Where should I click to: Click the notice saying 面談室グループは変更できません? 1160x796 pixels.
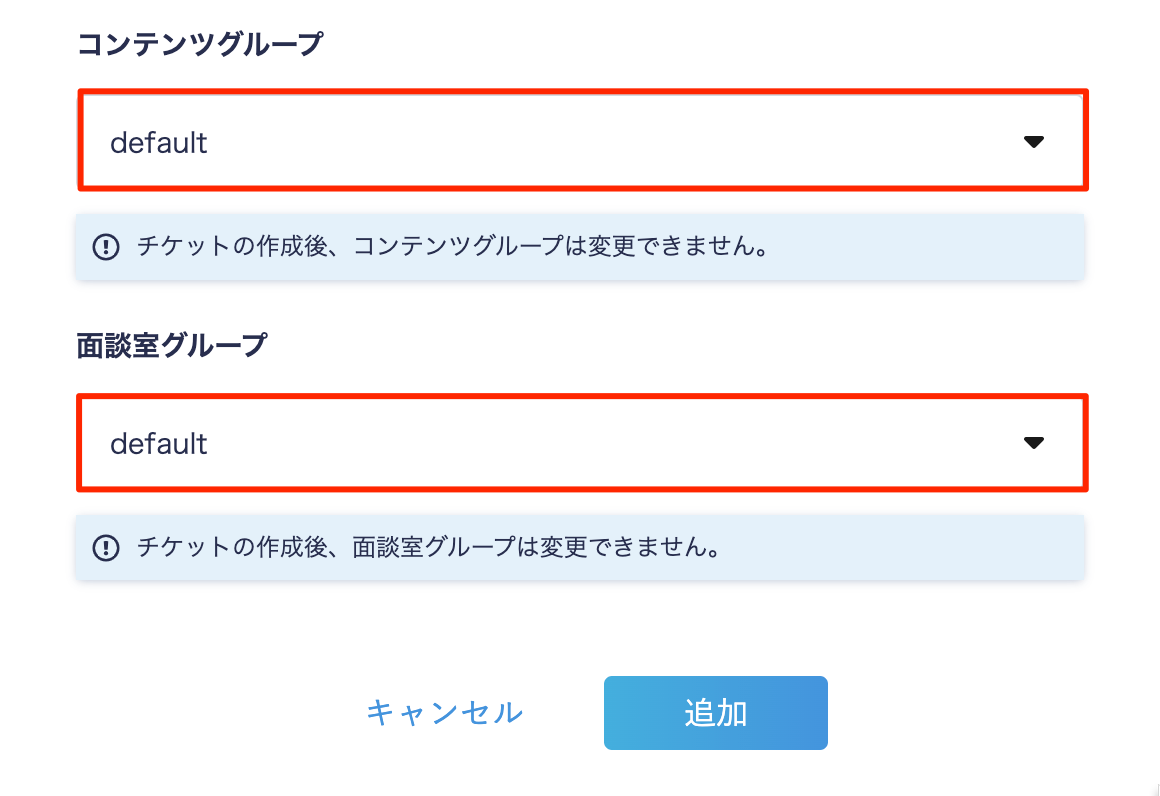(x=429, y=547)
